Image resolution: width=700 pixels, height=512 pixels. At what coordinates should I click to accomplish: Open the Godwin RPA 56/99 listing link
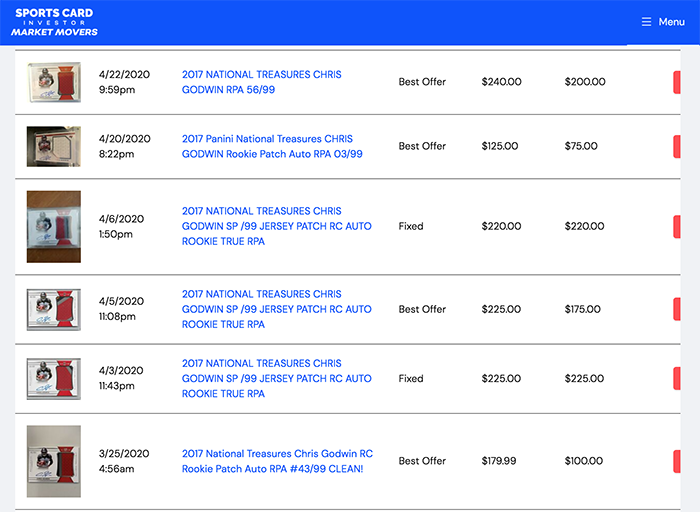pyautogui.click(x=262, y=82)
